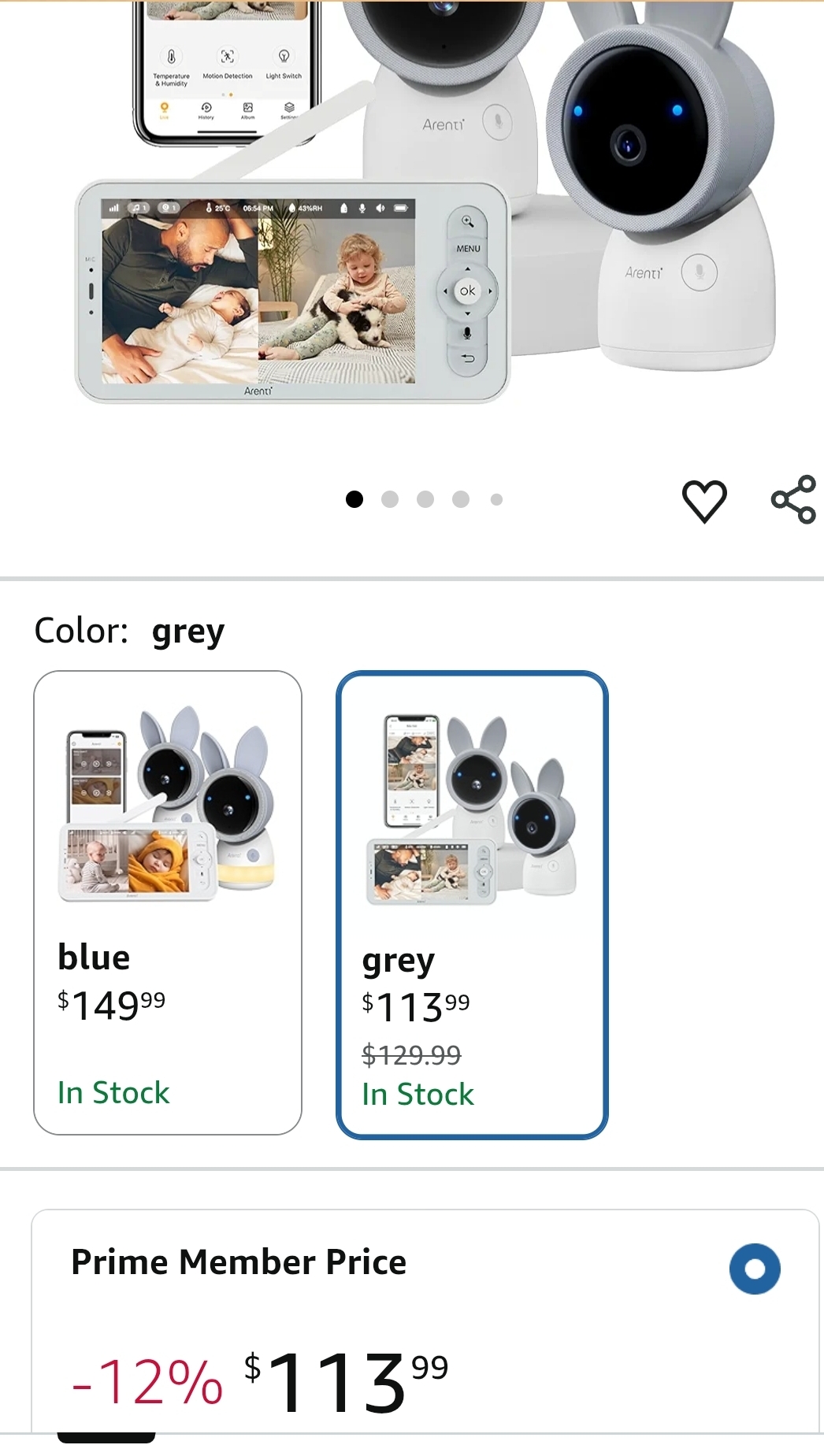Select the blue color option card
This screenshot has width=824, height=1456.
[x=168, y=902]
